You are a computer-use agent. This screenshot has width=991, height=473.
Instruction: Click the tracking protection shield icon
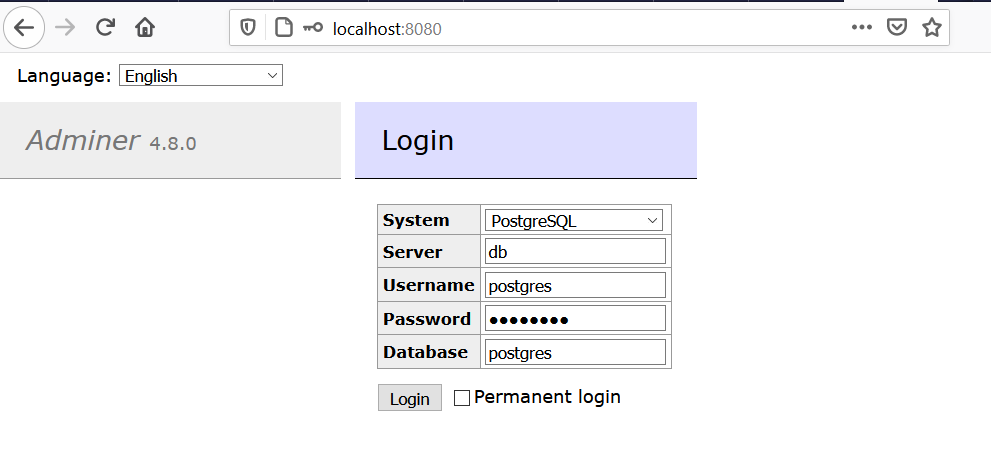click(248, 28)
